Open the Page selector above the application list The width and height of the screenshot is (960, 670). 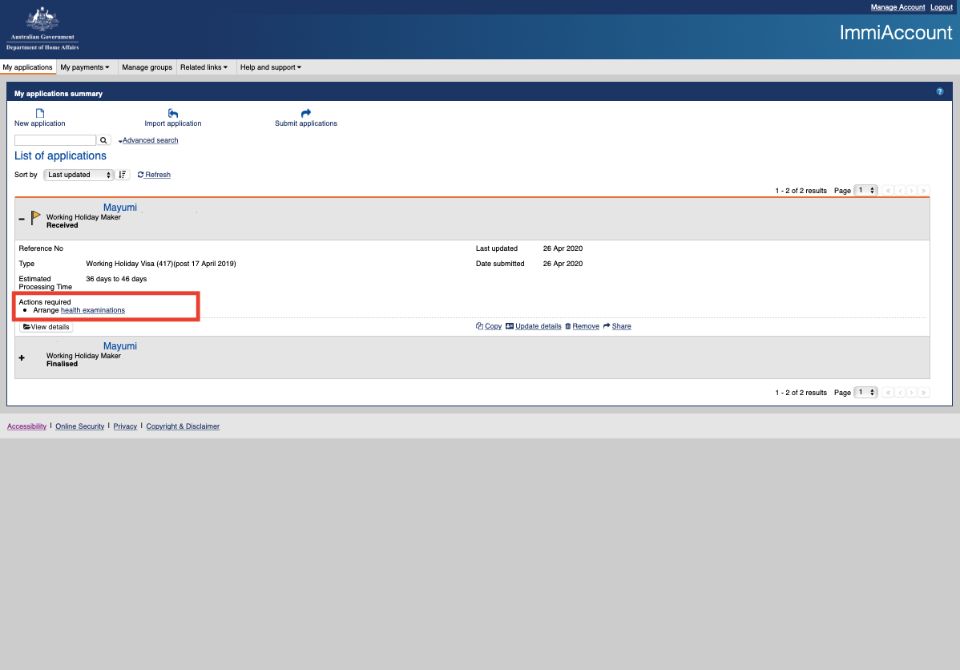(866, 190)
